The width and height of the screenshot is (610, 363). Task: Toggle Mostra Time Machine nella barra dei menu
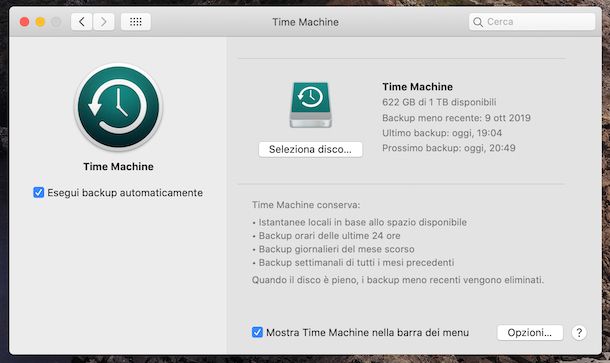257,332
